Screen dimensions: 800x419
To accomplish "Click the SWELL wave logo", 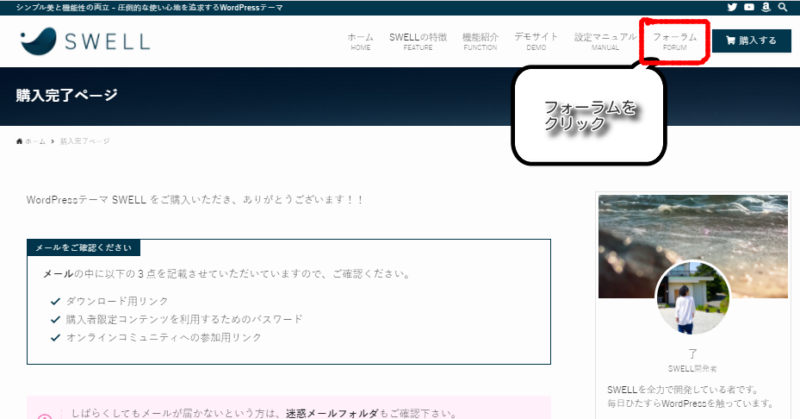I will pos(85,41).
